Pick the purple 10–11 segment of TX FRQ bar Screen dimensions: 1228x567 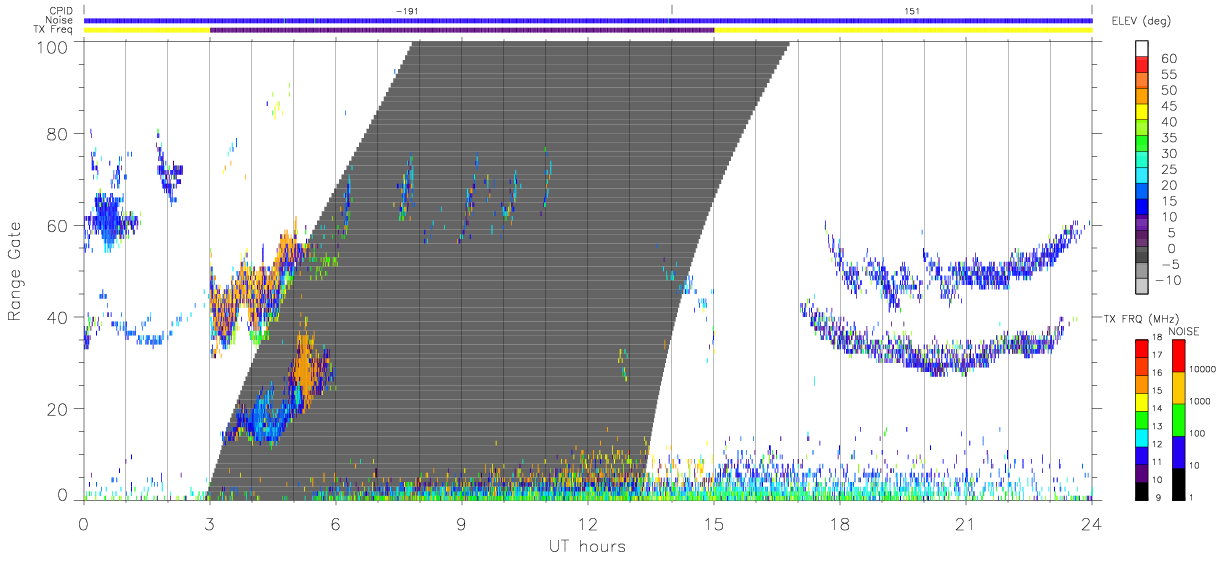[x=1141, y=473]
